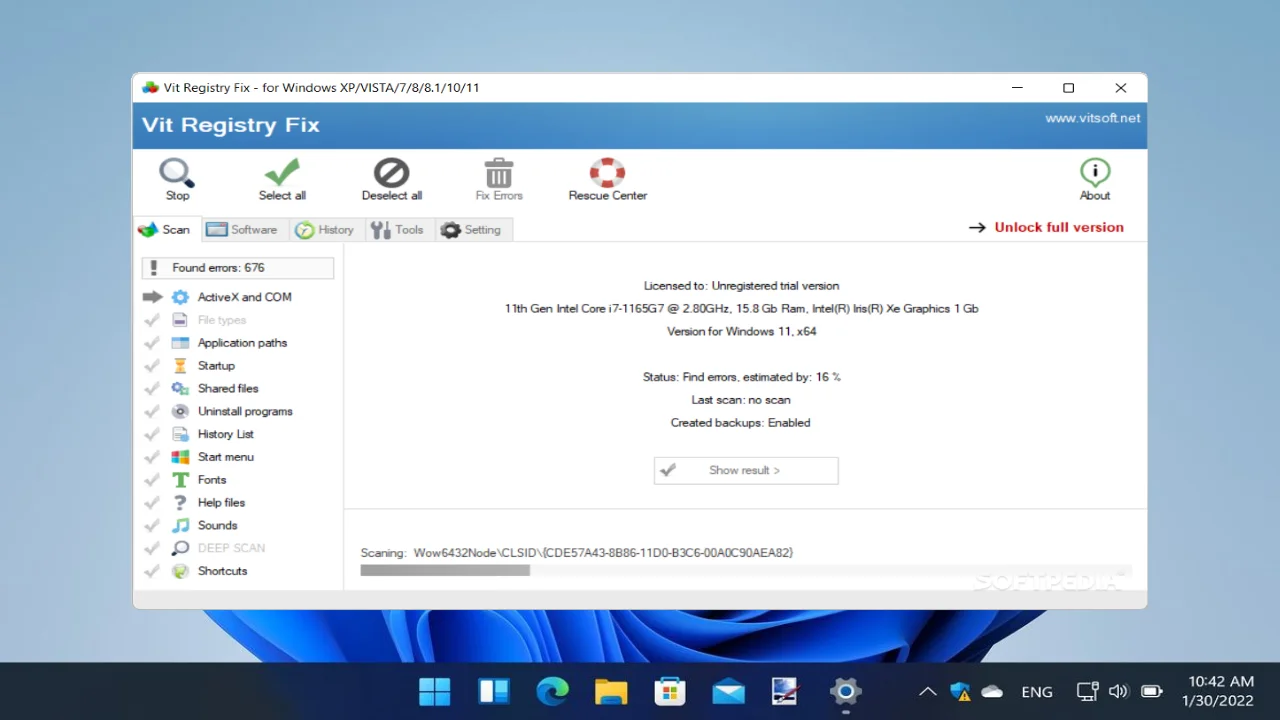
Task: Click Unlock full version link
Action: (x=1059, y=227)
